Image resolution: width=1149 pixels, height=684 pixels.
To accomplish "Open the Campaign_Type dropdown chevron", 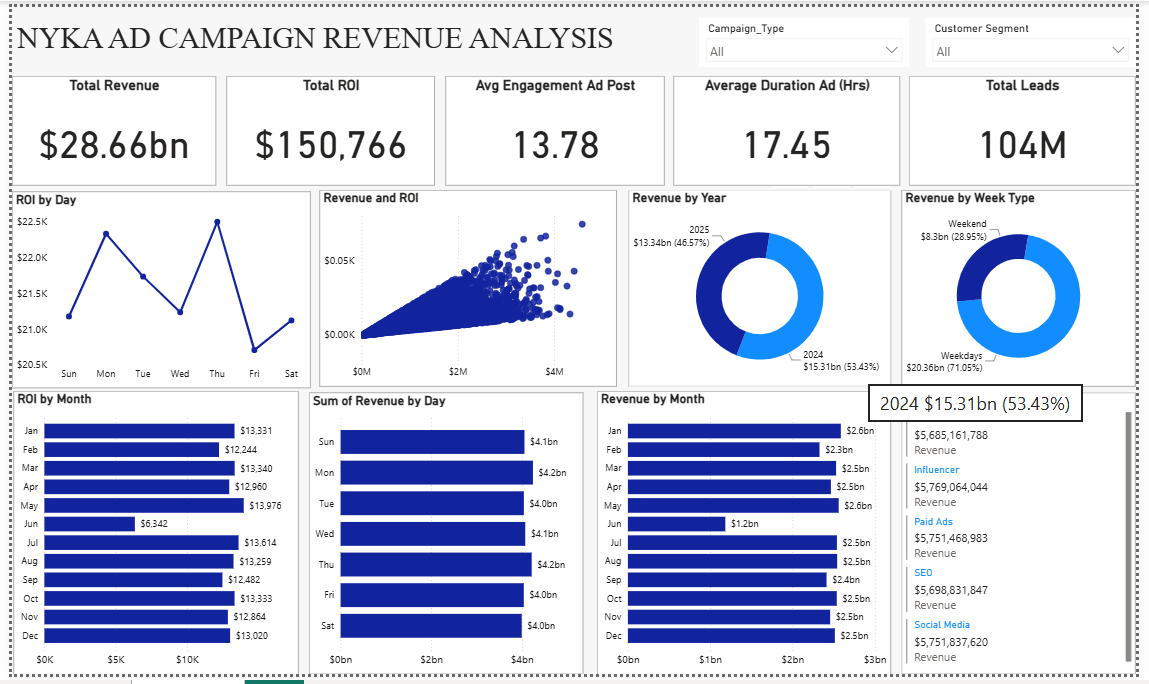I will pyautogui.click(x=891, y=51).
